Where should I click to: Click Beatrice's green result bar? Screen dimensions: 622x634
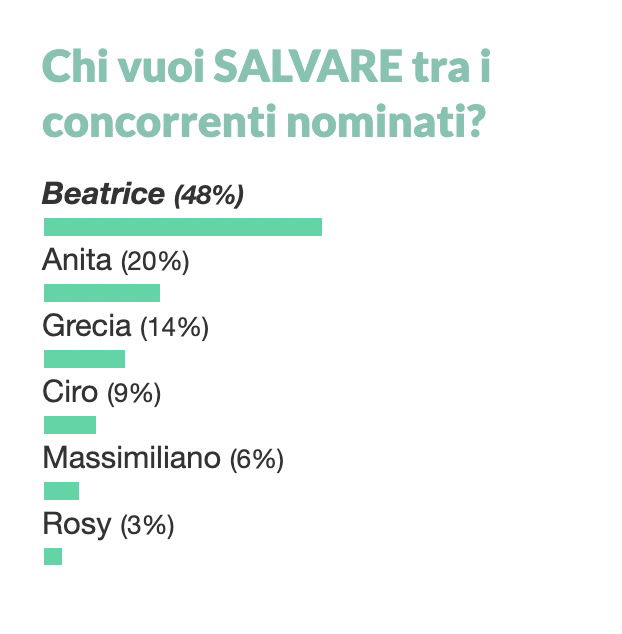click(183, 227)
